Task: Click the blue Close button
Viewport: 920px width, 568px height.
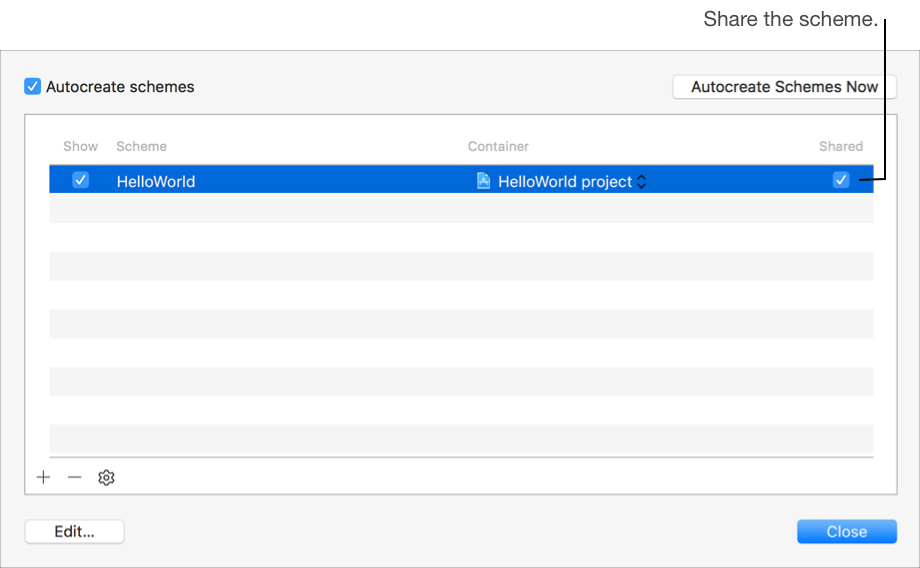Action: 846,532
